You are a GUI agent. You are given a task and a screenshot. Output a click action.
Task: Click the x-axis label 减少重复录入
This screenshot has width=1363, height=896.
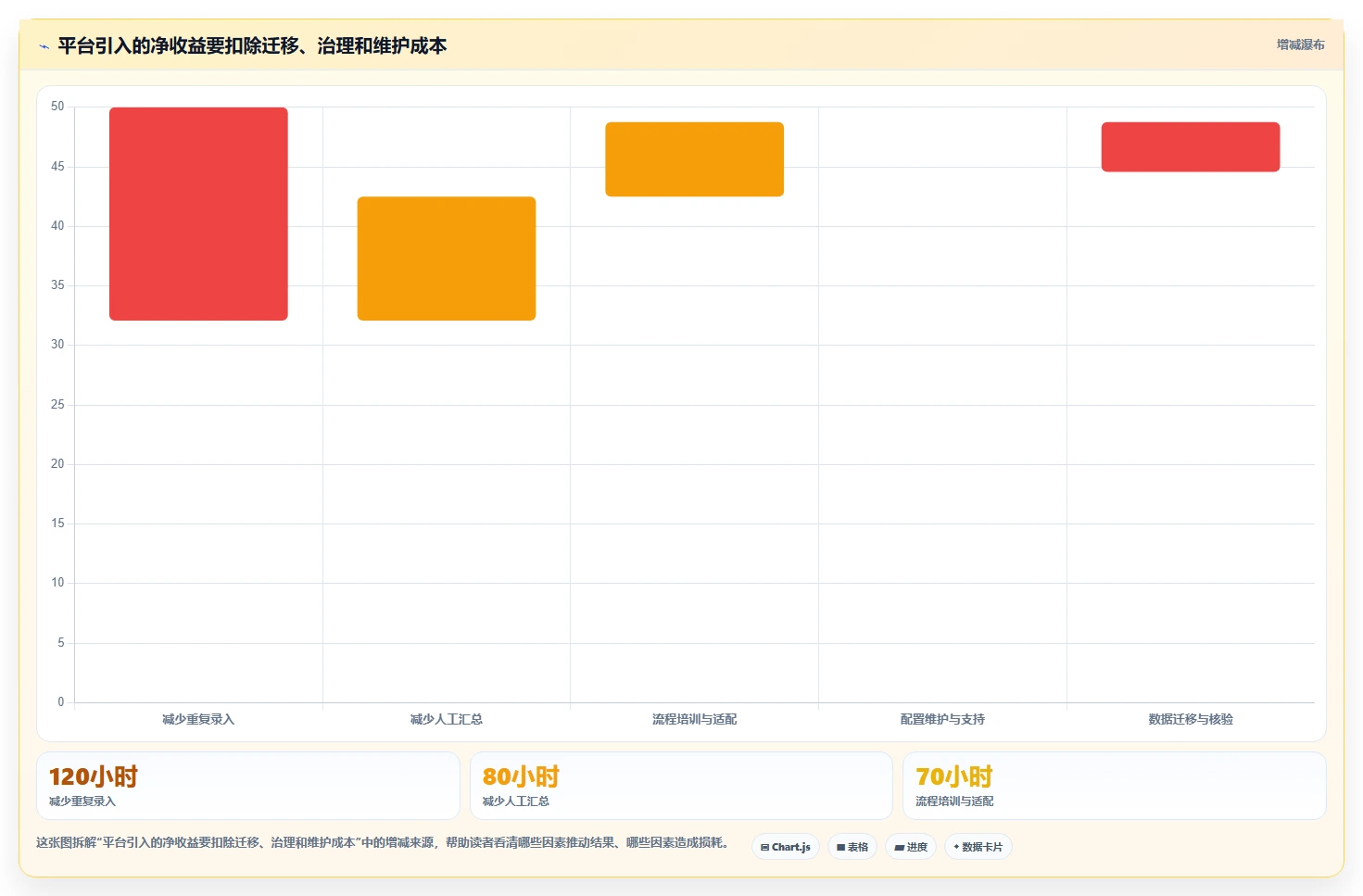click(198, 719)
